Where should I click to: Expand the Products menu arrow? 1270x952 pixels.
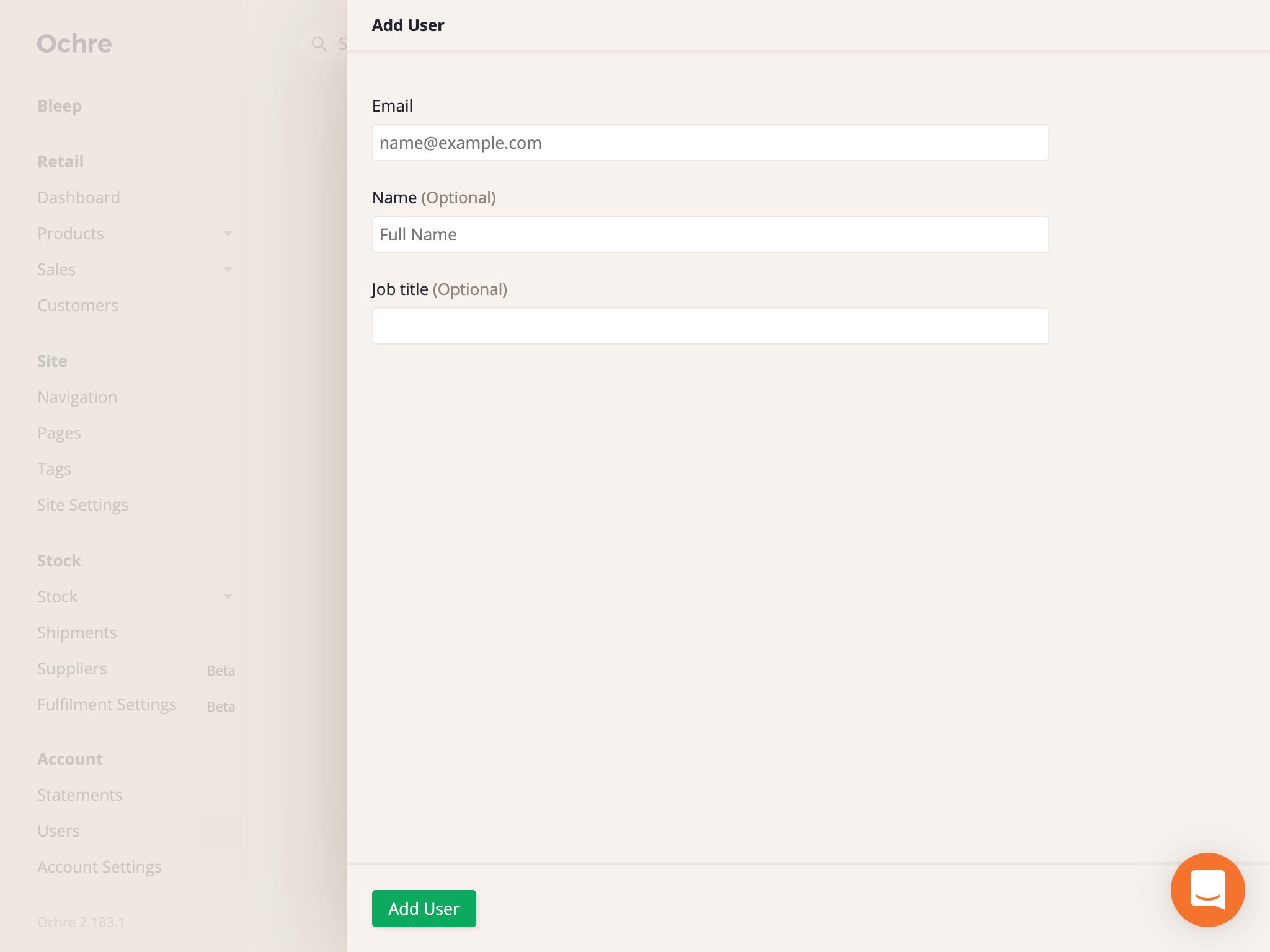228,234
